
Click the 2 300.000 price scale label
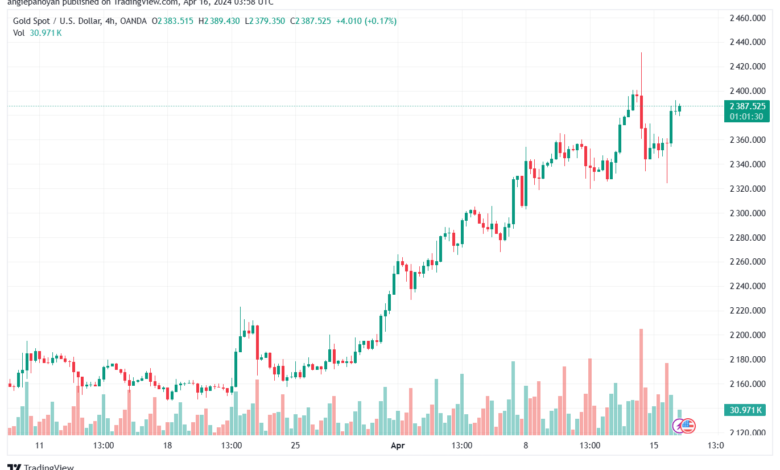click(x=748, y=213)
